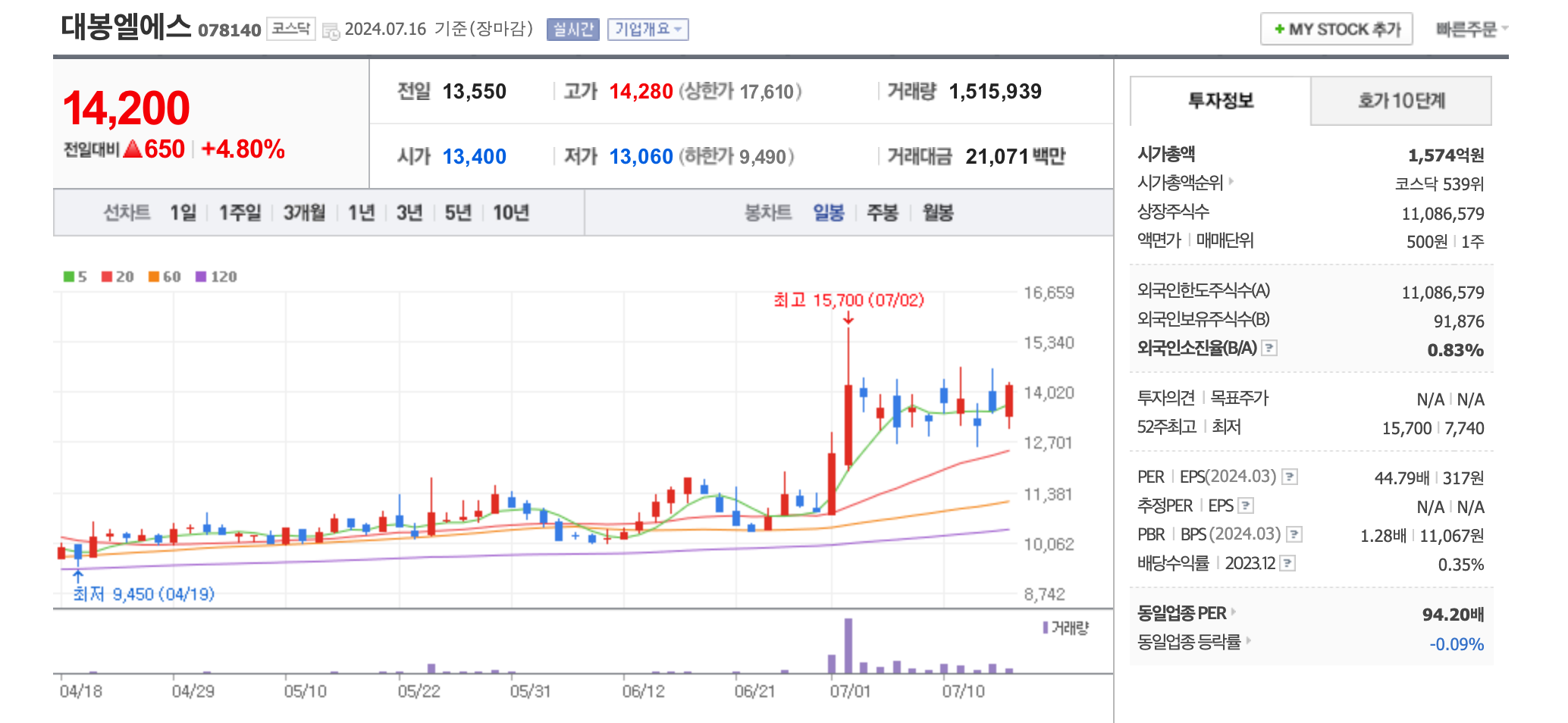The width and height of the screenshot is (1568, 723).
Task: Click the stock code 078140
Action: pyautogui.click(x=229, y=30)
